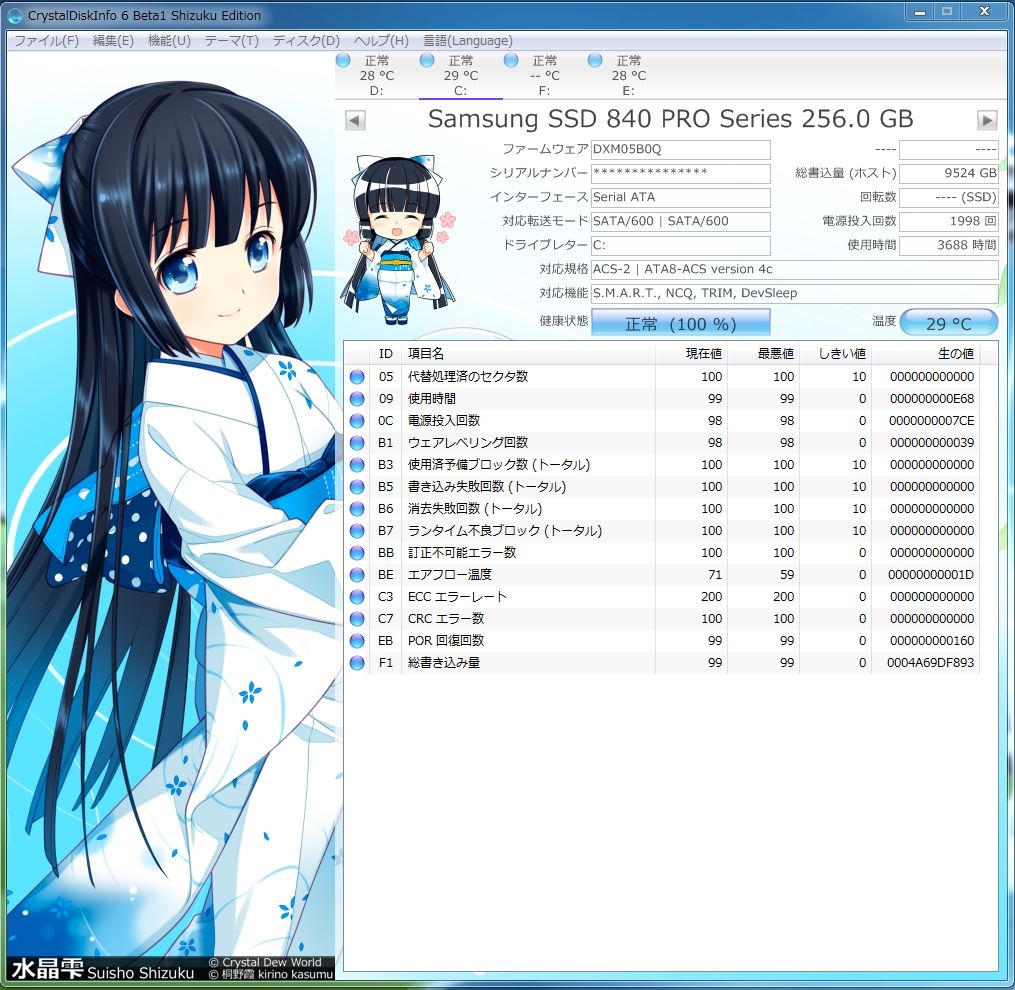Open the 機能(U) menu
The height and width of the screenshot is (990, 1015).
169,41
